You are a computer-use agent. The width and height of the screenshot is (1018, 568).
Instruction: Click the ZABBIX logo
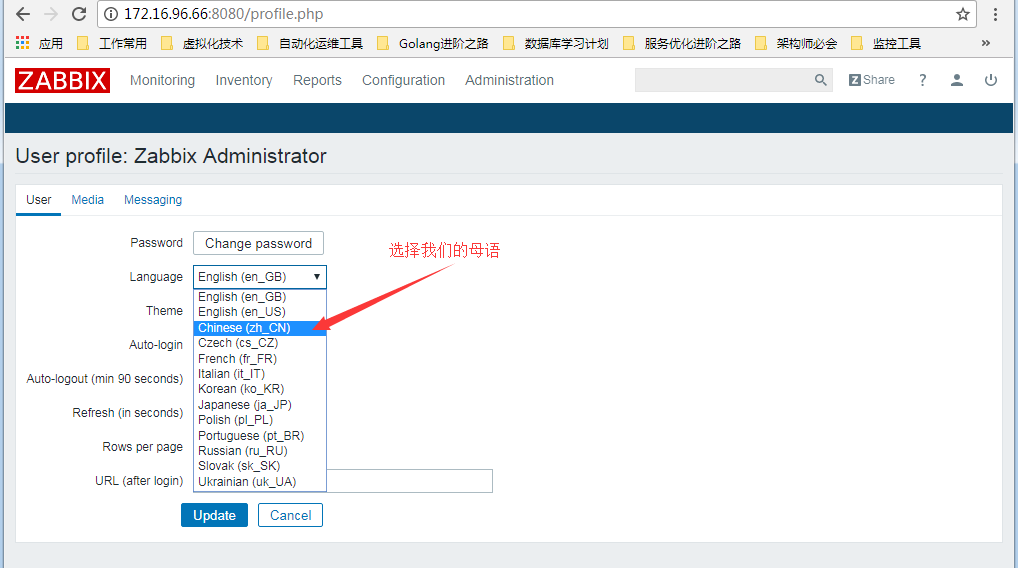62,80
